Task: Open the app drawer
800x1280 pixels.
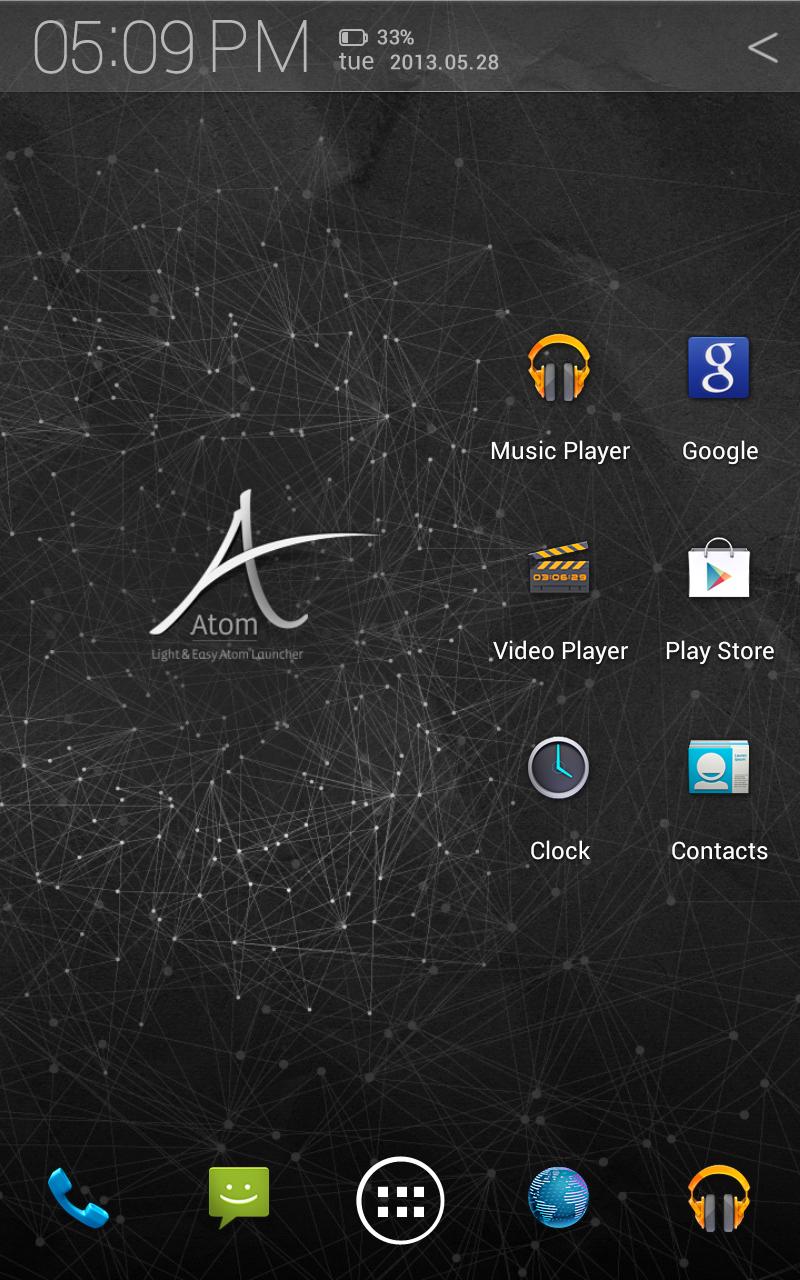Action: click(400, 1198)
